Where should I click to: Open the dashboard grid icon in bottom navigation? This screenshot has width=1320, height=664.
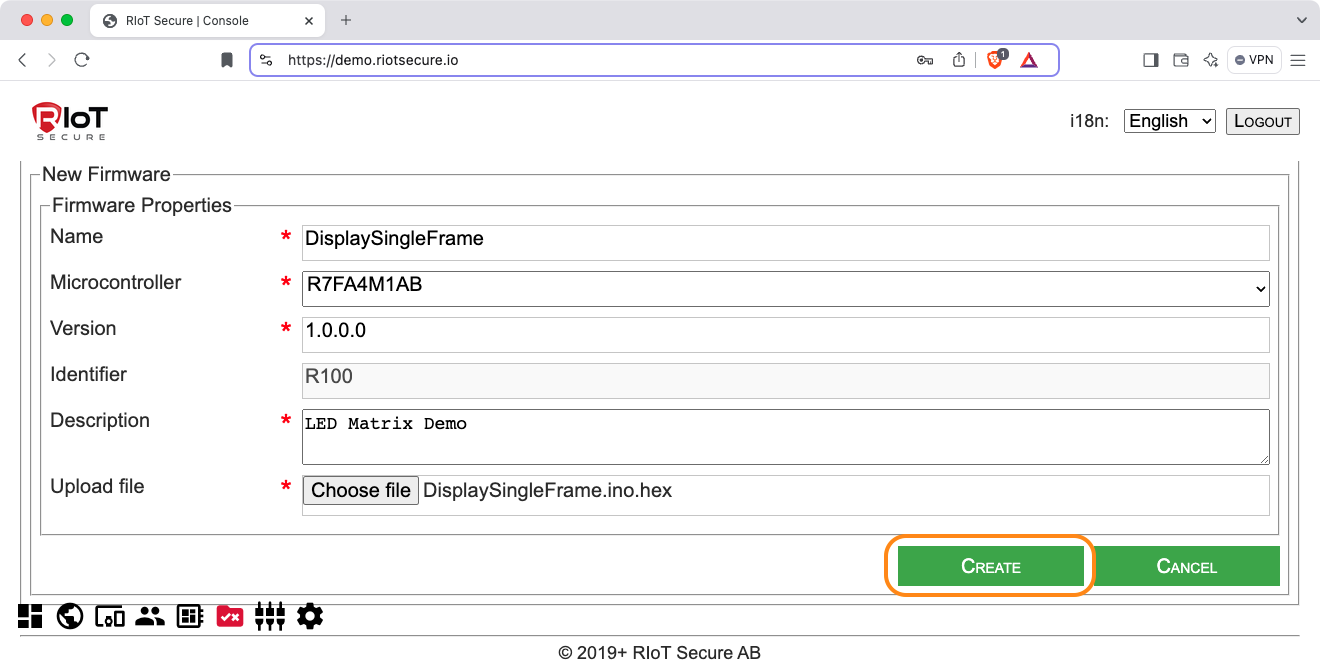30,616
